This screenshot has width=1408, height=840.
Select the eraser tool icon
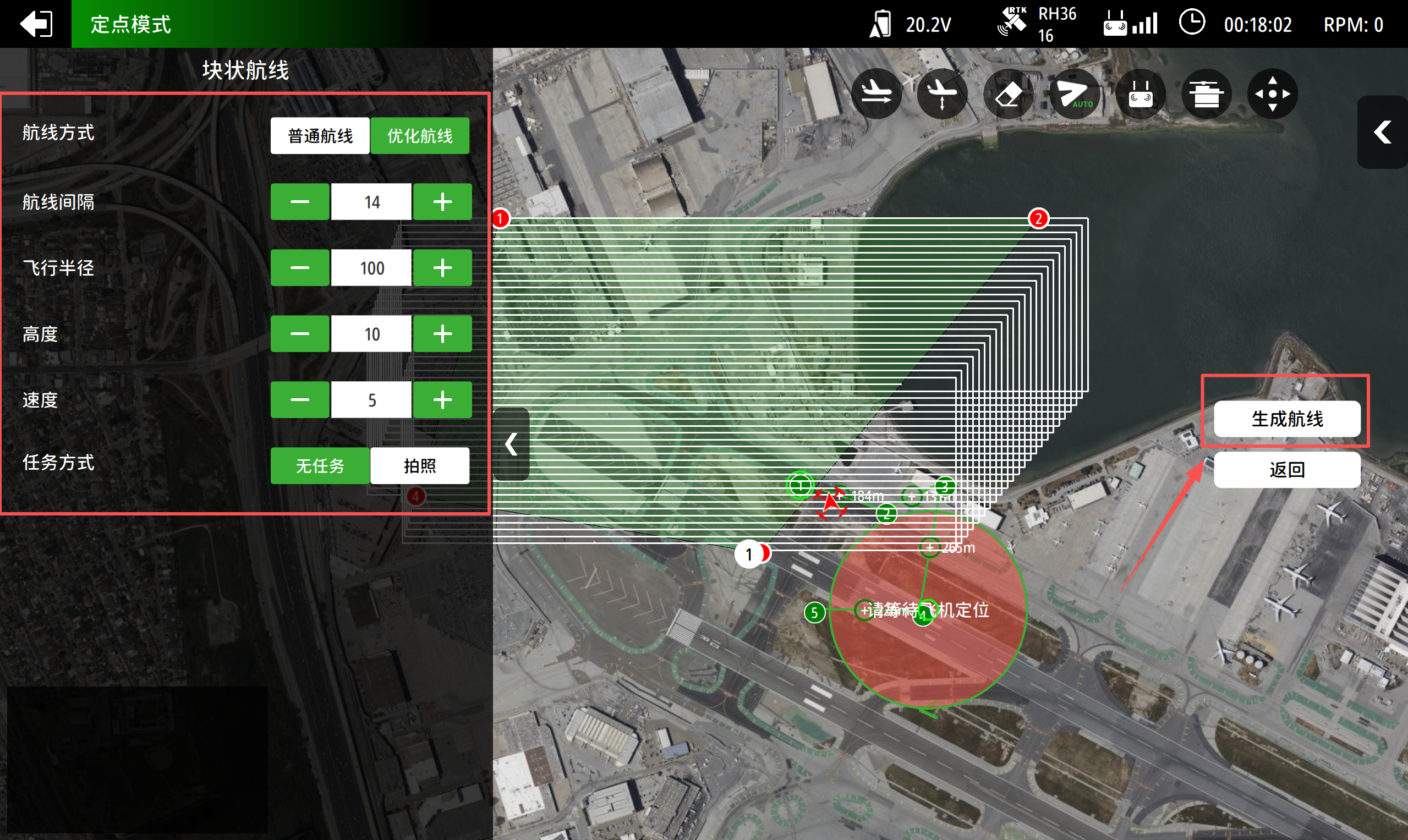[x=1009, y=94]
